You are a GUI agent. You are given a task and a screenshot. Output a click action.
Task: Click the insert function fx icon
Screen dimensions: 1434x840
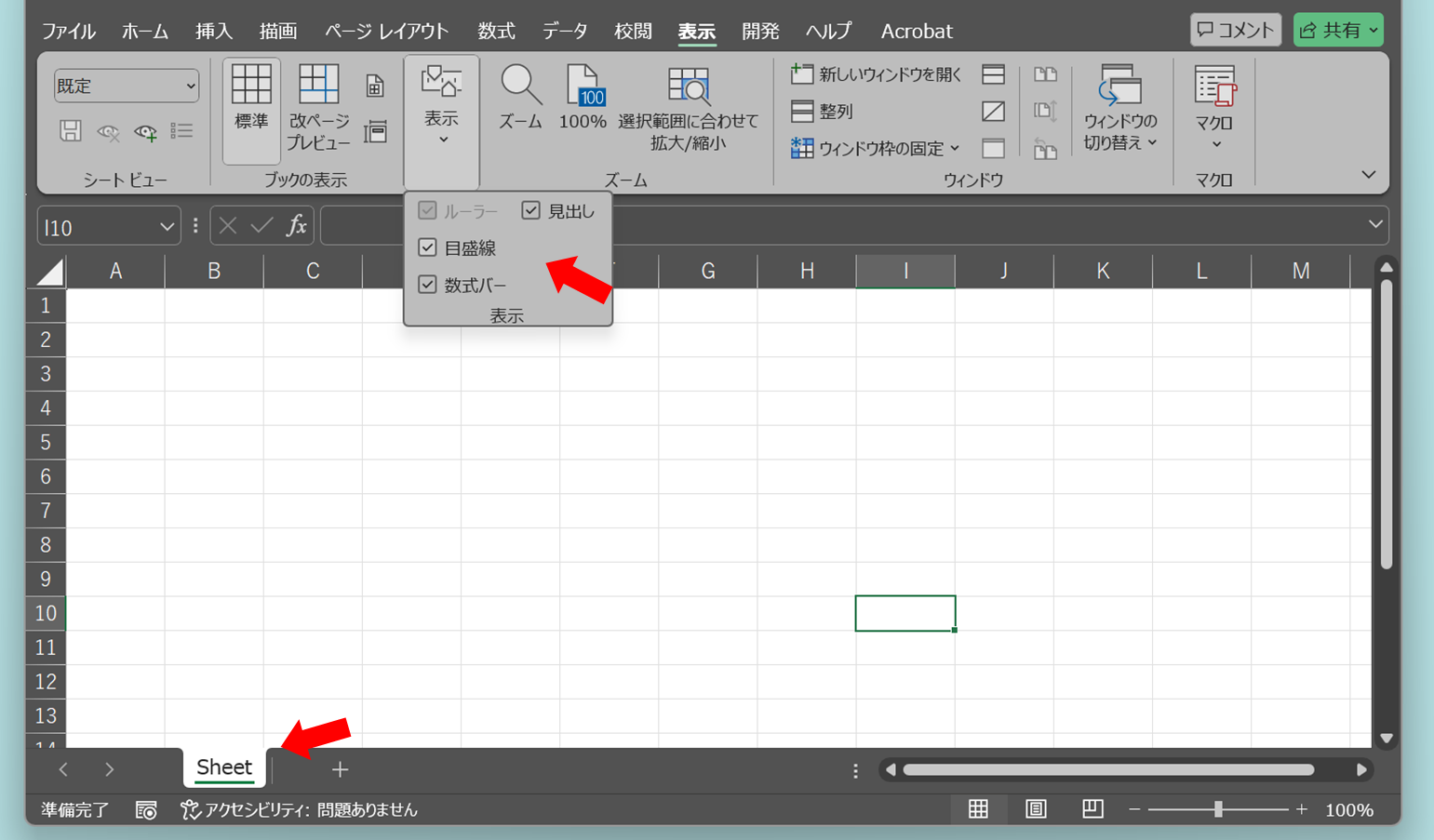[296, 226]
